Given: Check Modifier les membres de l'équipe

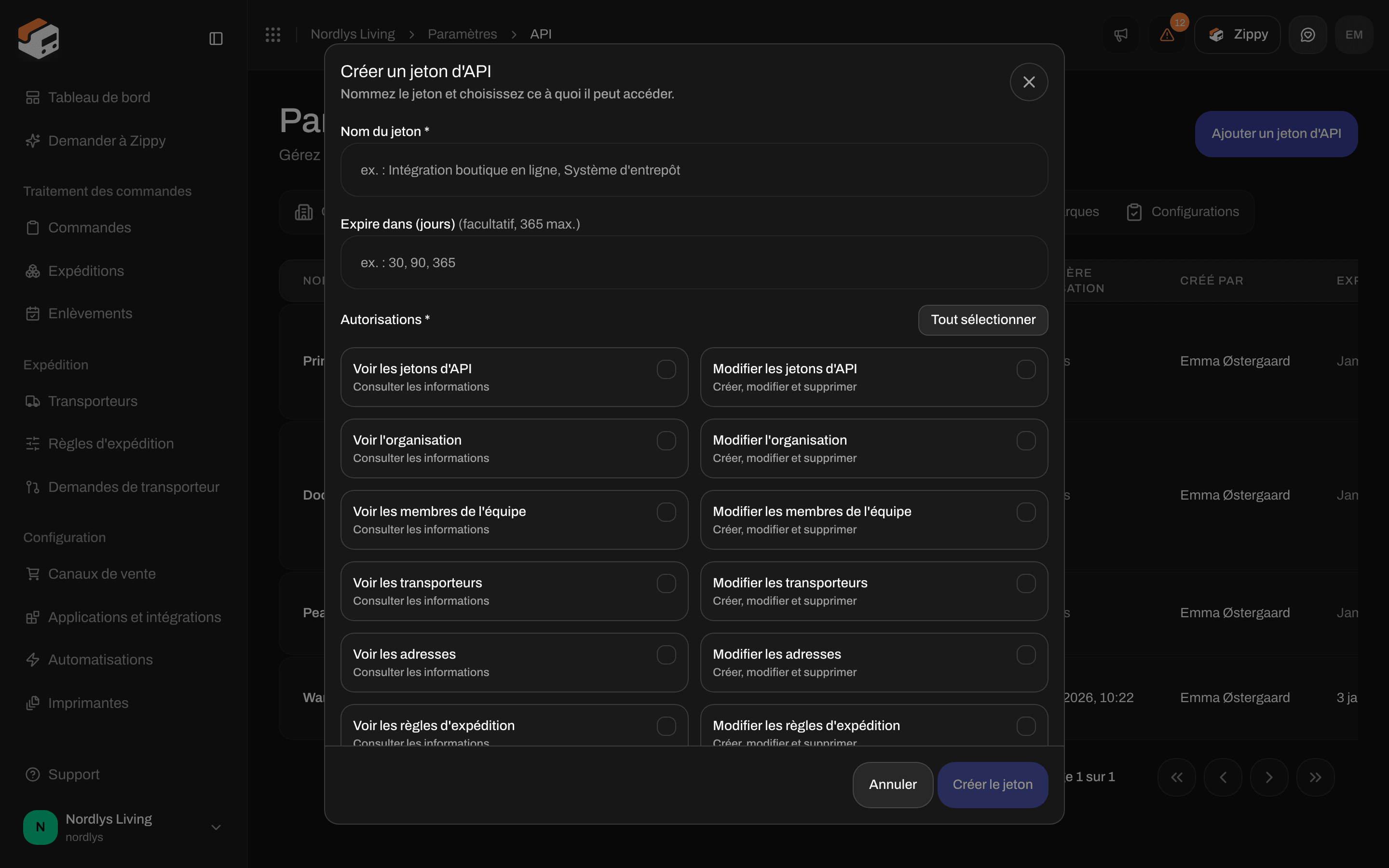Looking at the screenshot, I should 1026,512.
